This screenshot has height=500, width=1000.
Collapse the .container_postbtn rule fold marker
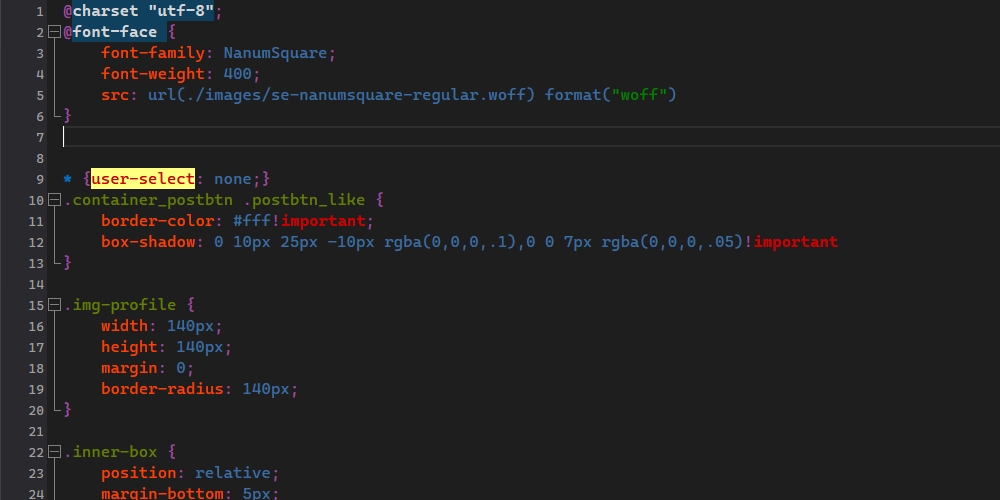coord(55,200)
